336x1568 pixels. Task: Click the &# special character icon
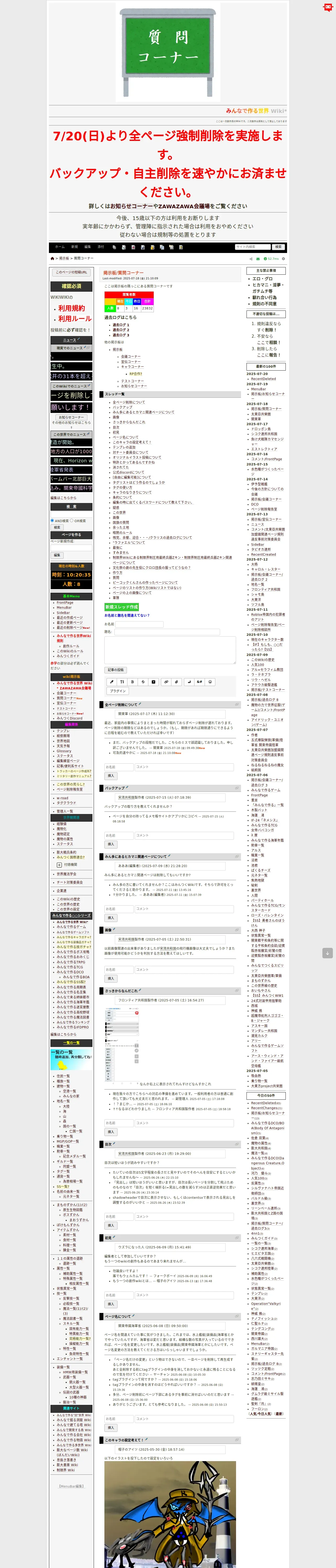coord(199,682)
